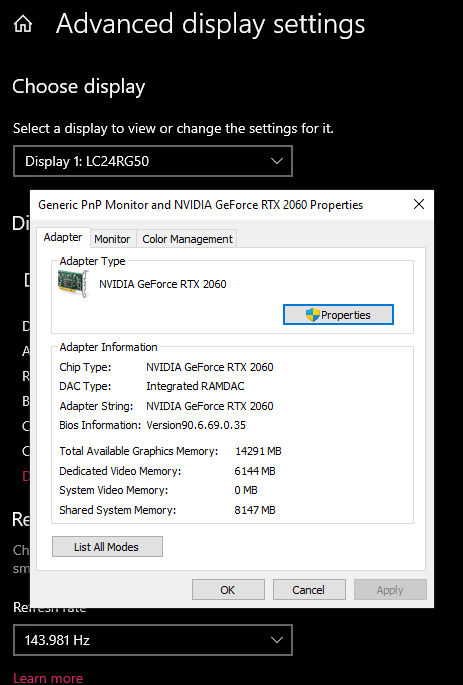This screenshot has height=685, width=463.
Task: Go to Settings home via house icon
Action: pyautogui.click(x=23, y=24)
